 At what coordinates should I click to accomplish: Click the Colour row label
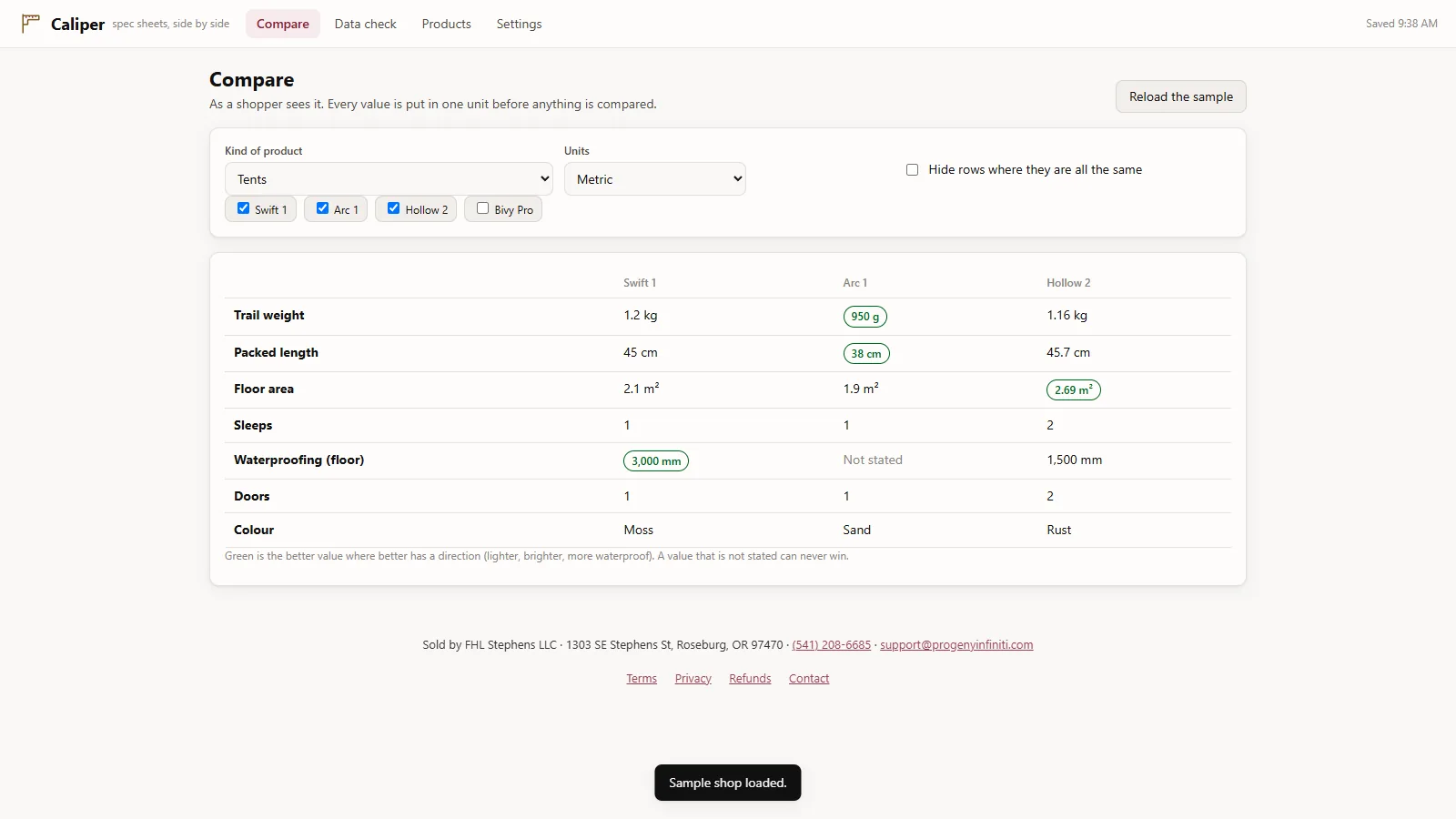(254, 531)
